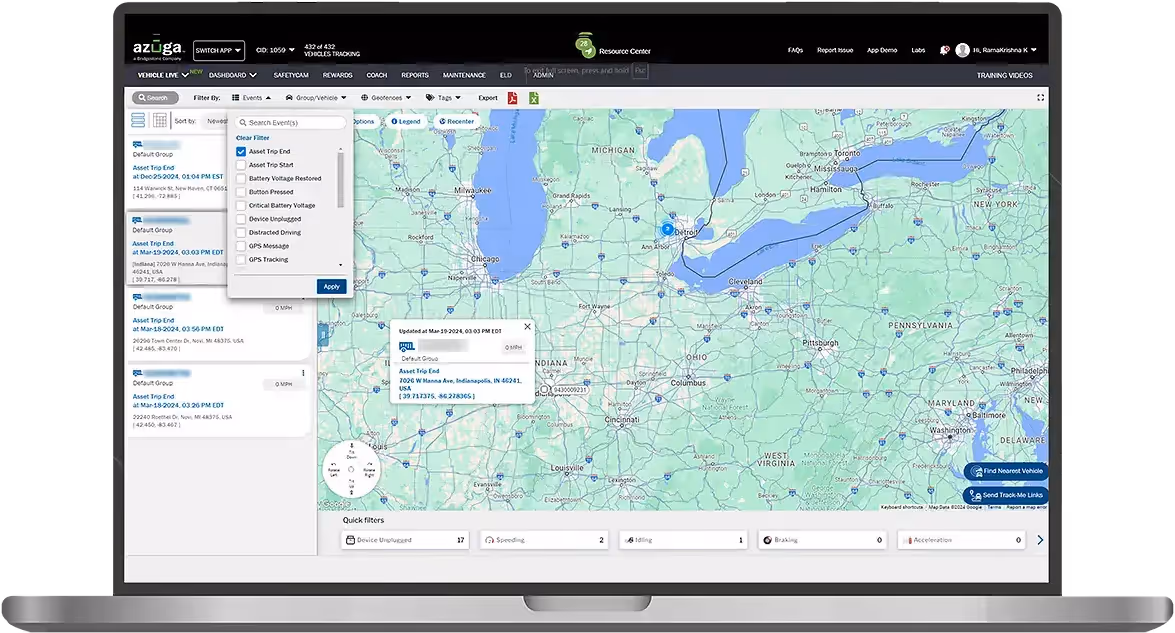Viewport: 1175px width, 633px height.
Task: Click truck icon on first vehicle card
Action: point(137,145)
